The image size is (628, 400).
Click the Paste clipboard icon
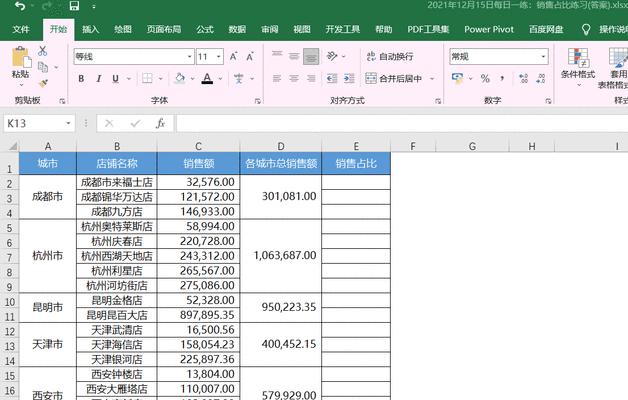pos(21,57)
